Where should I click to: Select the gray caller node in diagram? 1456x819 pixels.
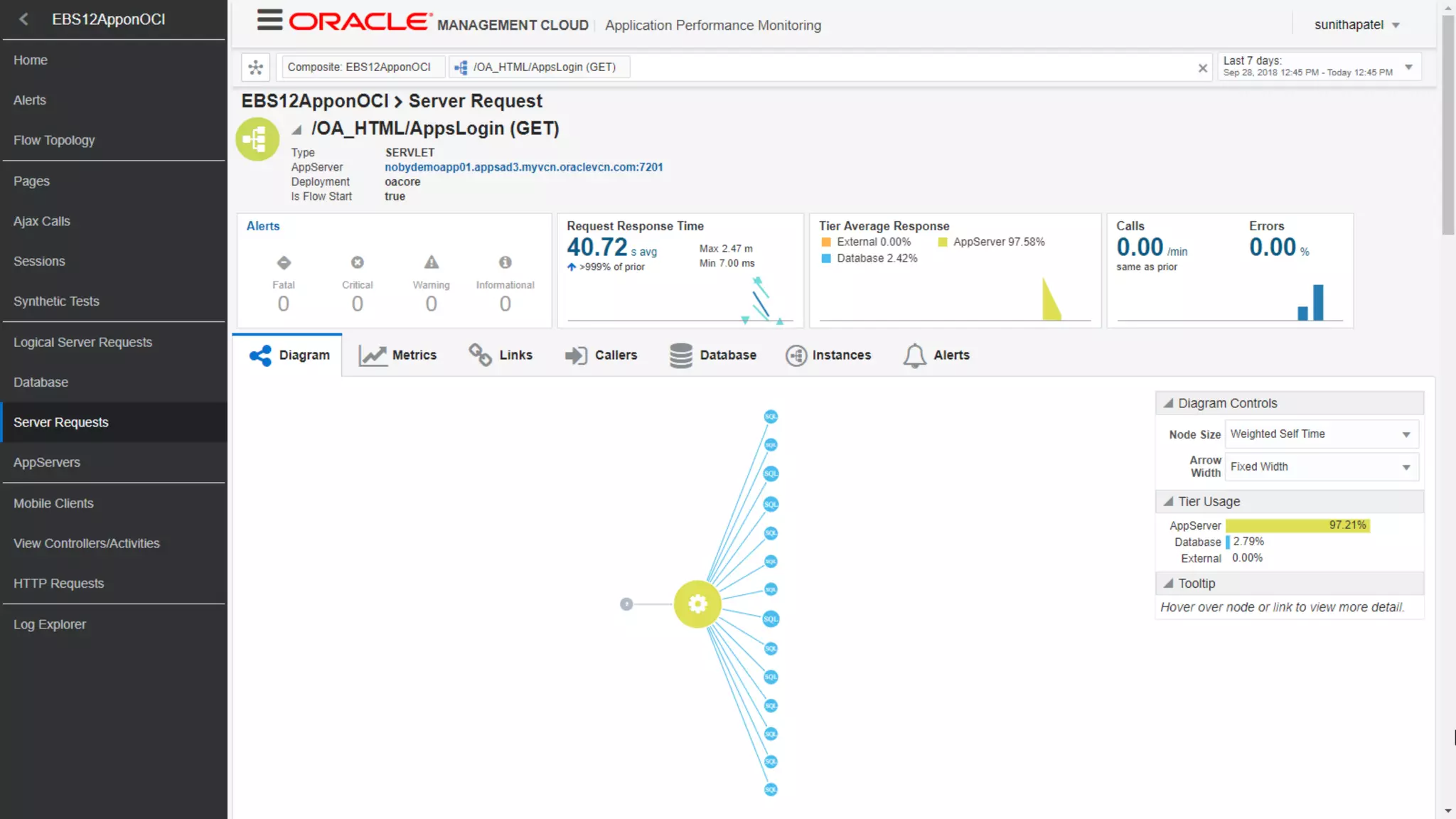pyautogui.click(x=626, y=604)
